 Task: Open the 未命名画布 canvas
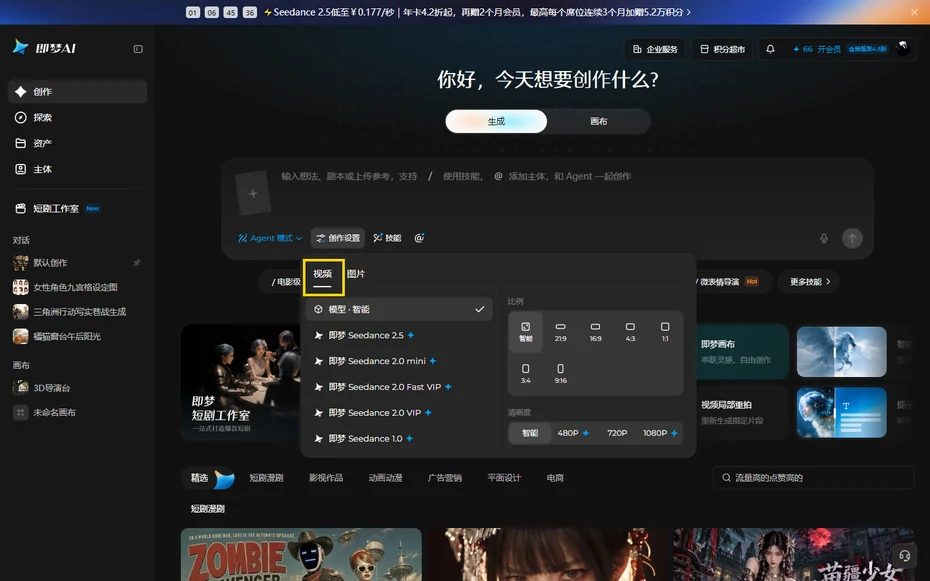pos(77,413)
